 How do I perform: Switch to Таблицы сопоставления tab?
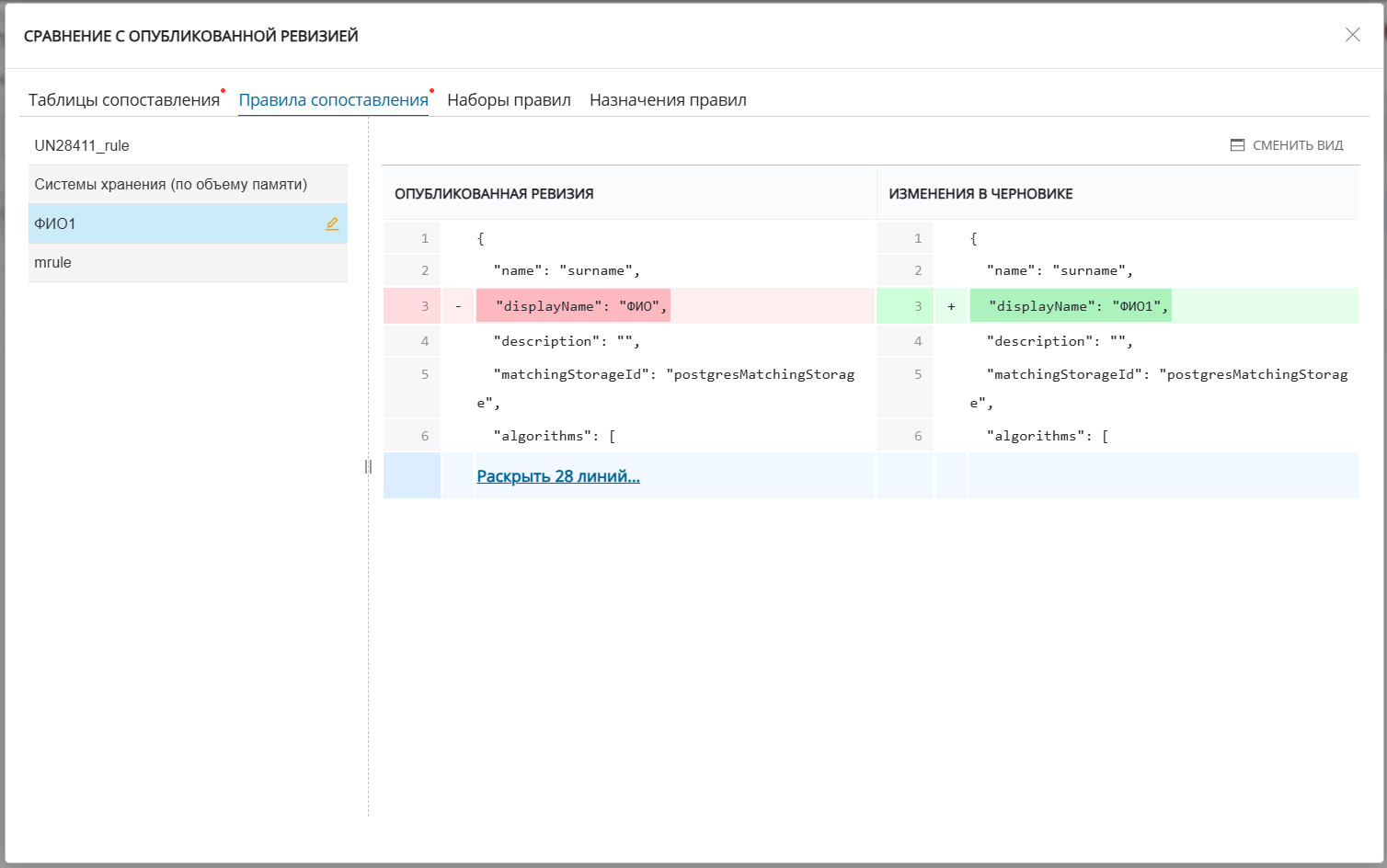(124, 100)
